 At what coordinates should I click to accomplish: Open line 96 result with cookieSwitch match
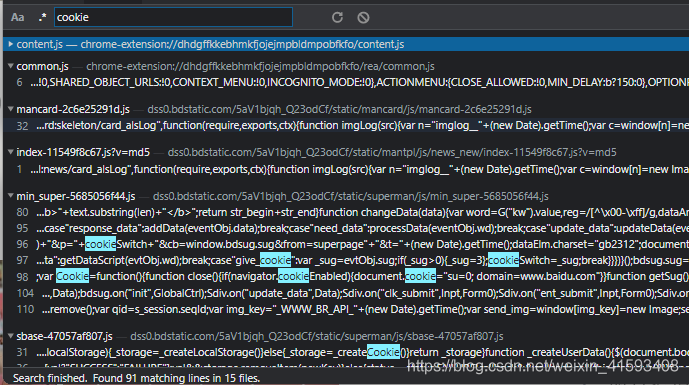tap(346, 244)
